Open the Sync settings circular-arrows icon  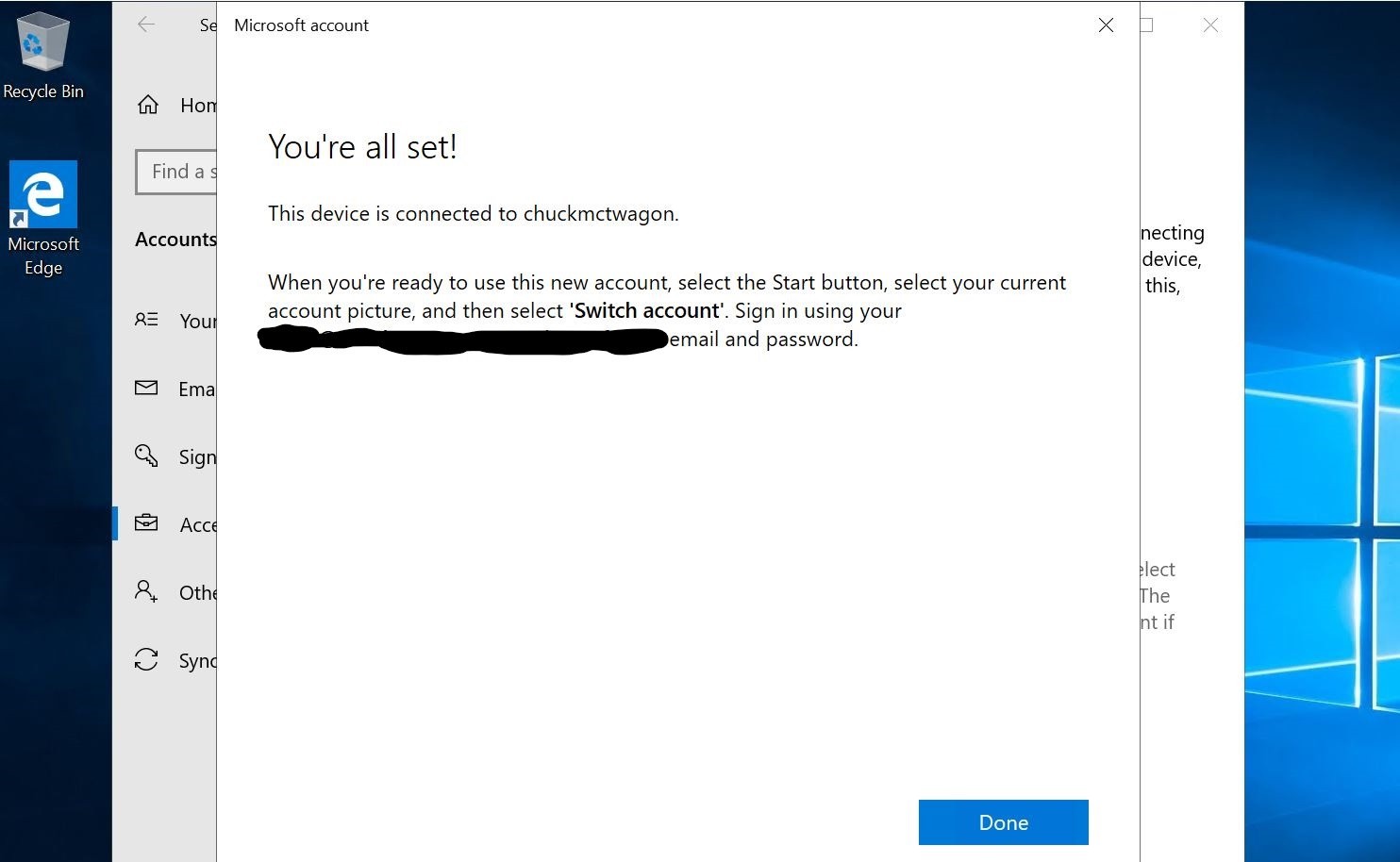click(x=146, y=659)
